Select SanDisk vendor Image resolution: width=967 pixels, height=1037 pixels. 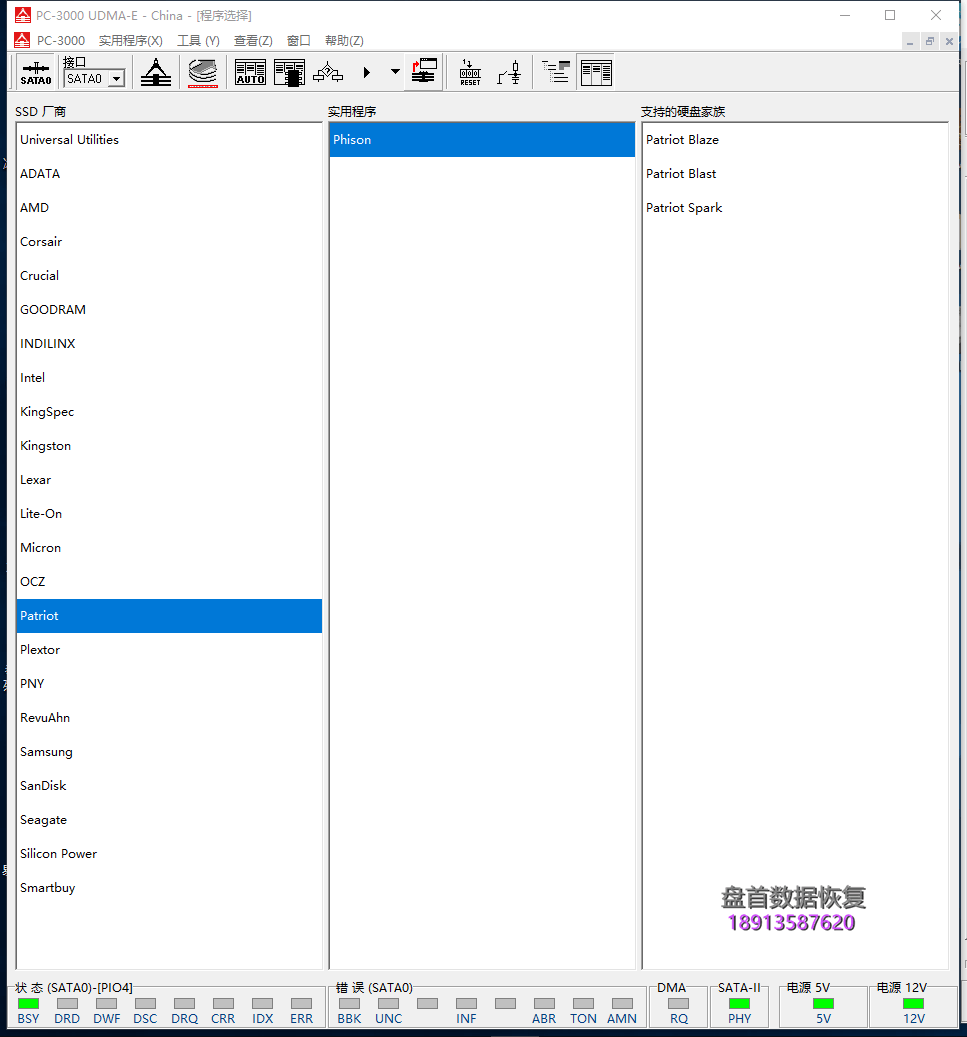[169, 786]
